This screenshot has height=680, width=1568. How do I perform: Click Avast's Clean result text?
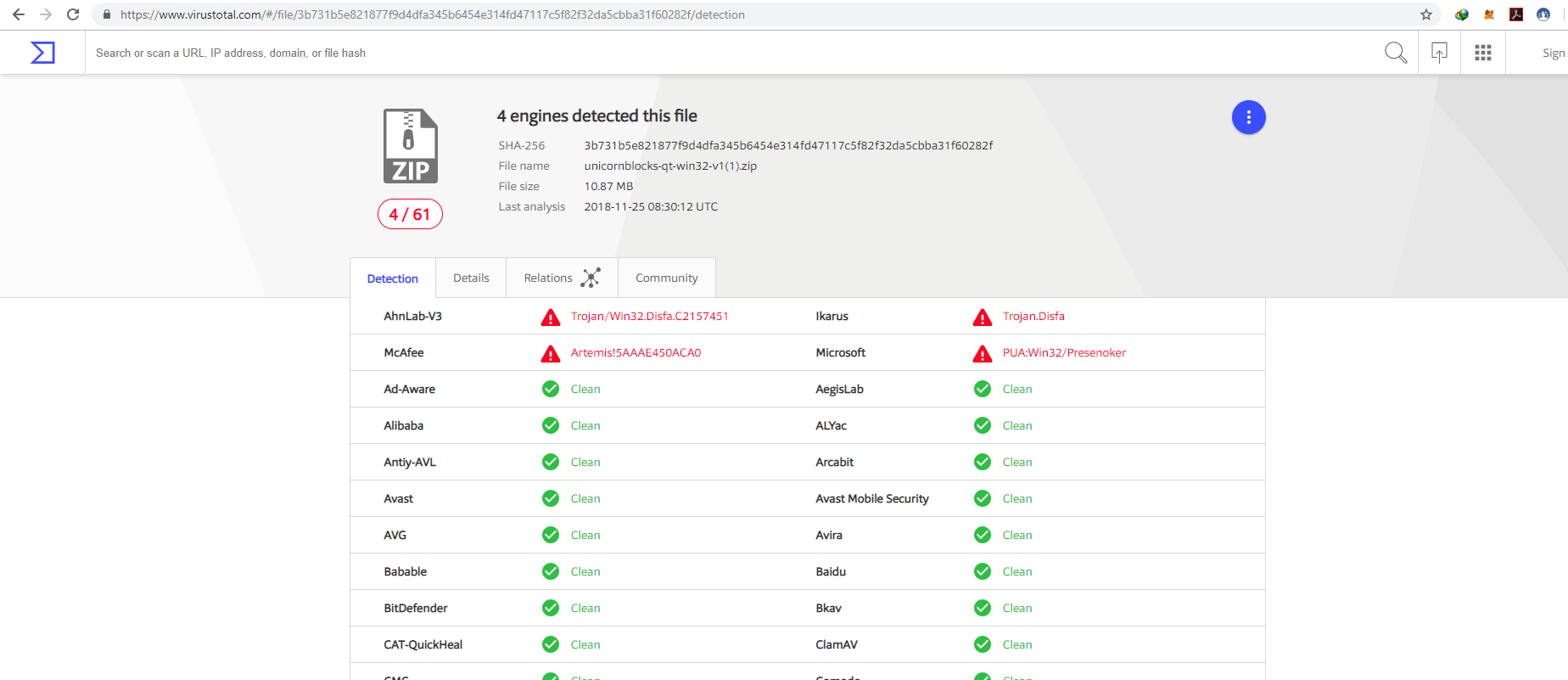pos(585,498)
